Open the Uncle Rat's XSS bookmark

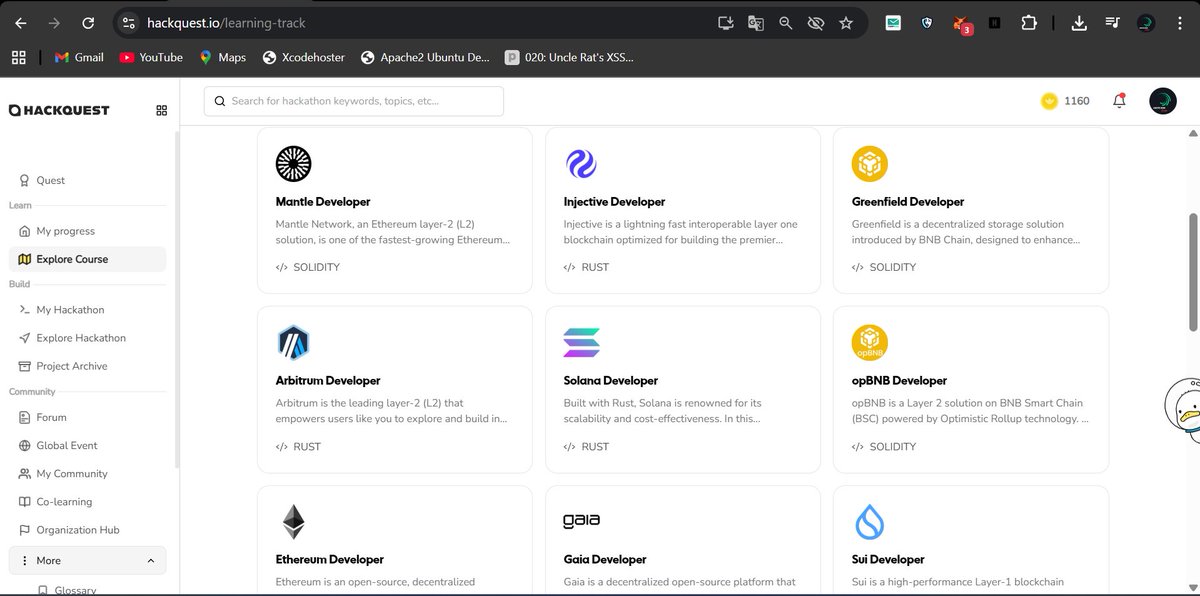(x=569, y=57)
